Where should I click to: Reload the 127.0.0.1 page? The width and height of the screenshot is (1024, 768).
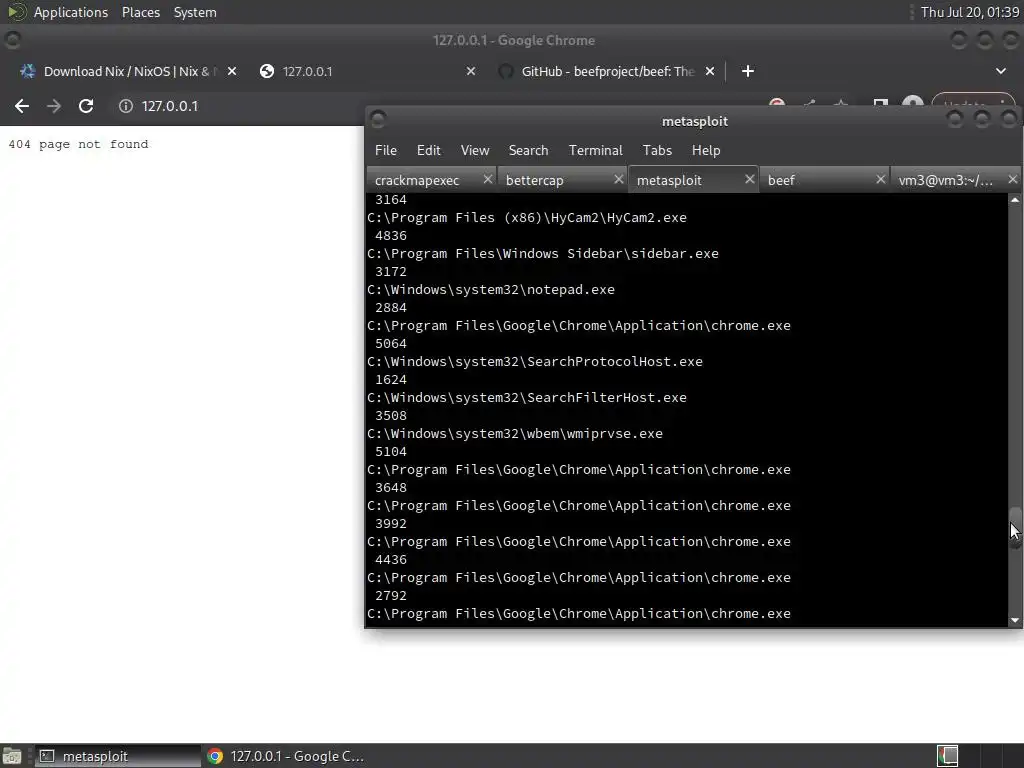[86, 106]
